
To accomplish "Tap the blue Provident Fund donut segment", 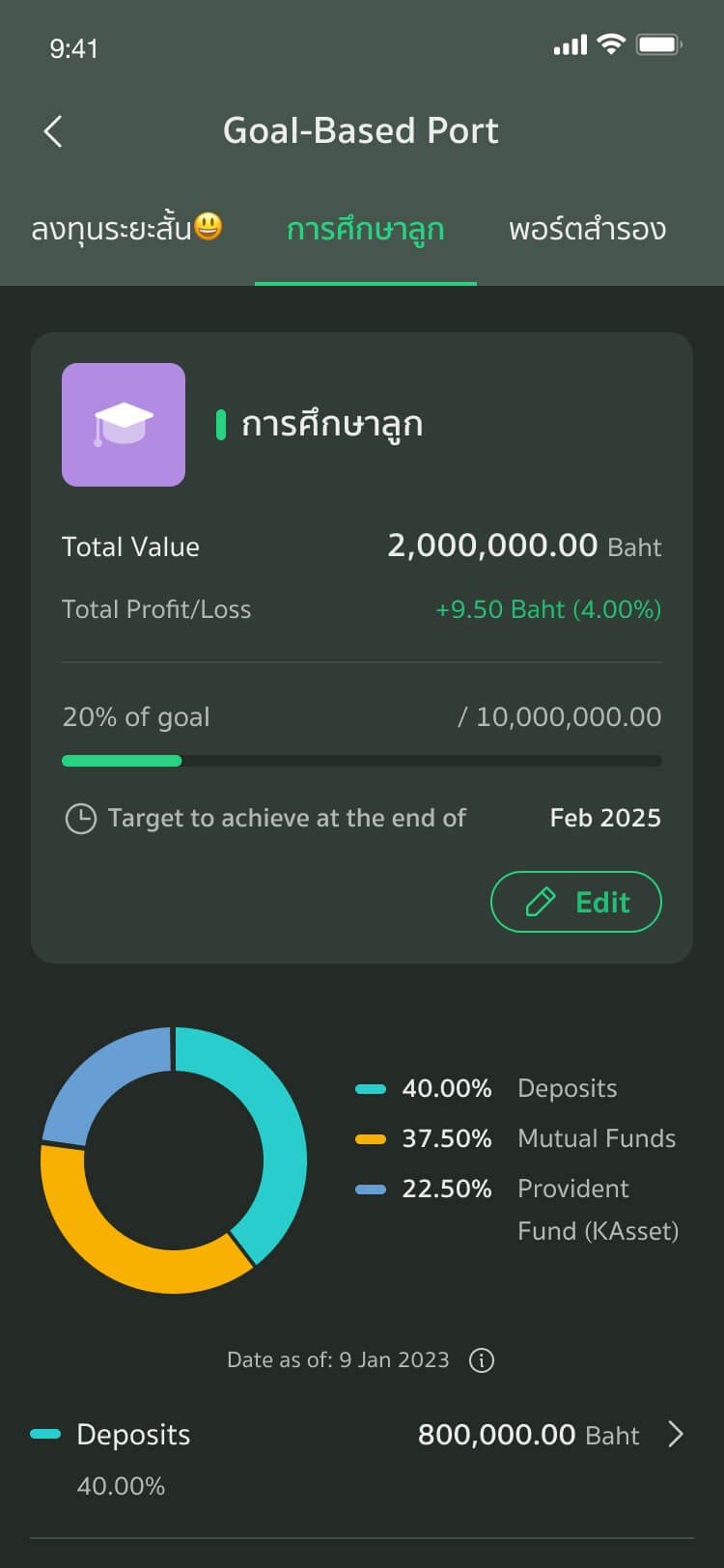I will (x=97, y=1079).
